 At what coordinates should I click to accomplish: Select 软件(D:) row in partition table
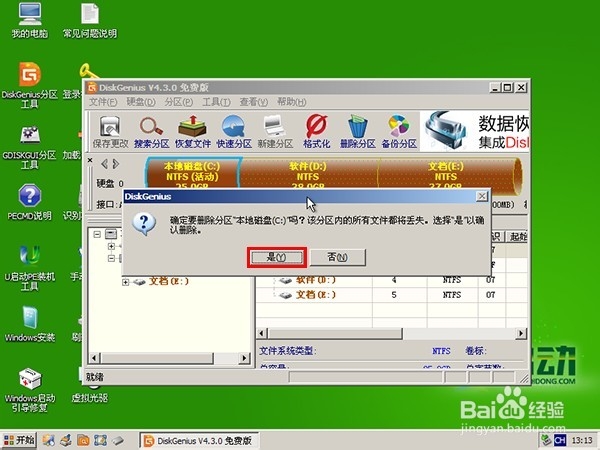coord(391,280)
